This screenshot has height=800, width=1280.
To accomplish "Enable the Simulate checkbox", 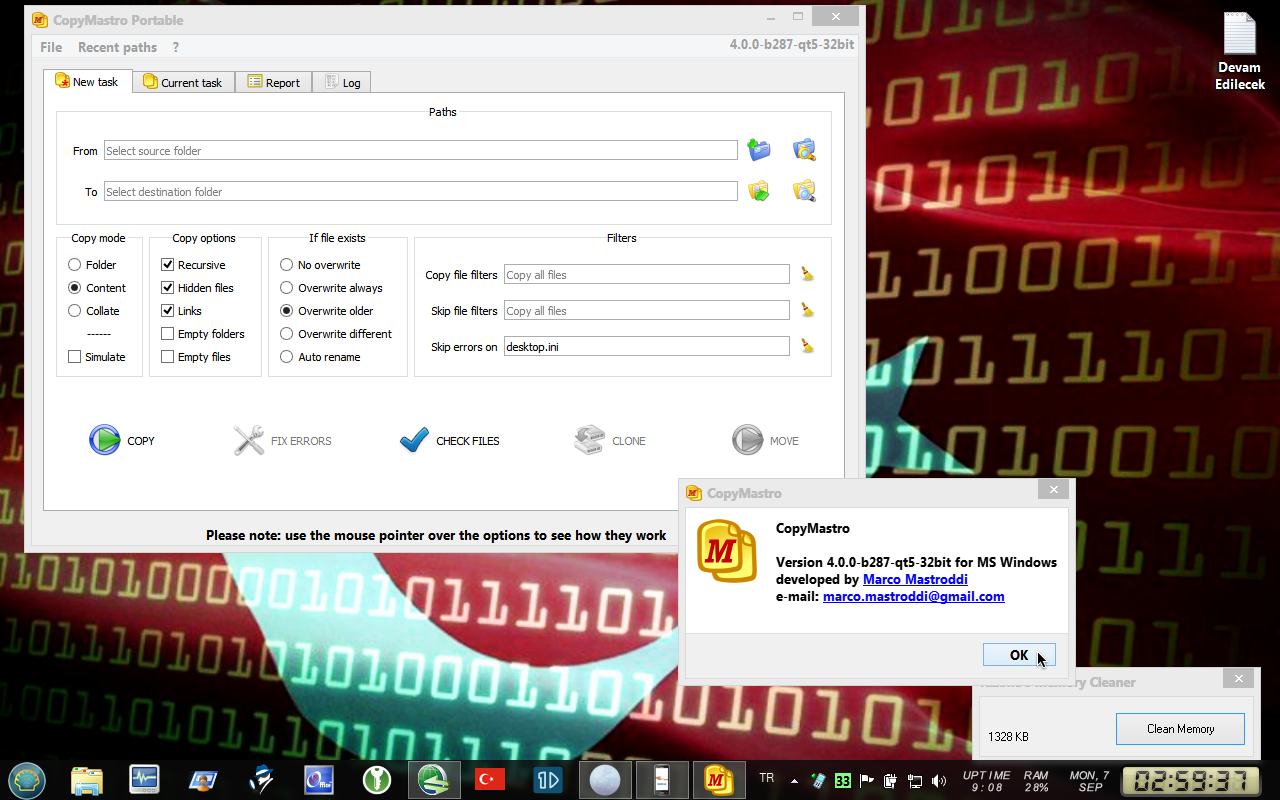I will click(x=97, y=357).
